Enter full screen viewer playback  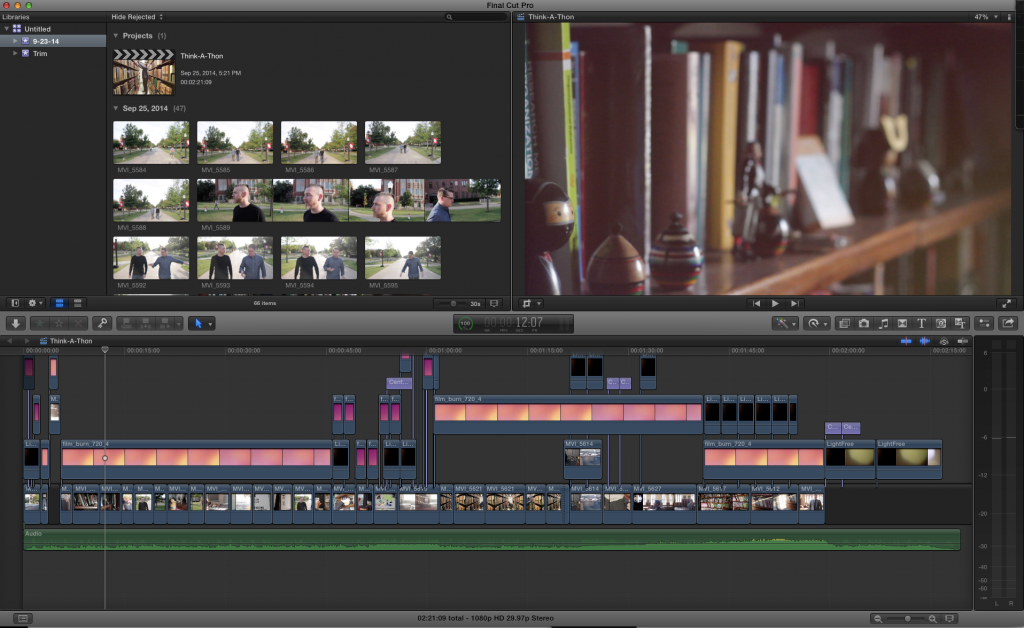[1006, 303]
